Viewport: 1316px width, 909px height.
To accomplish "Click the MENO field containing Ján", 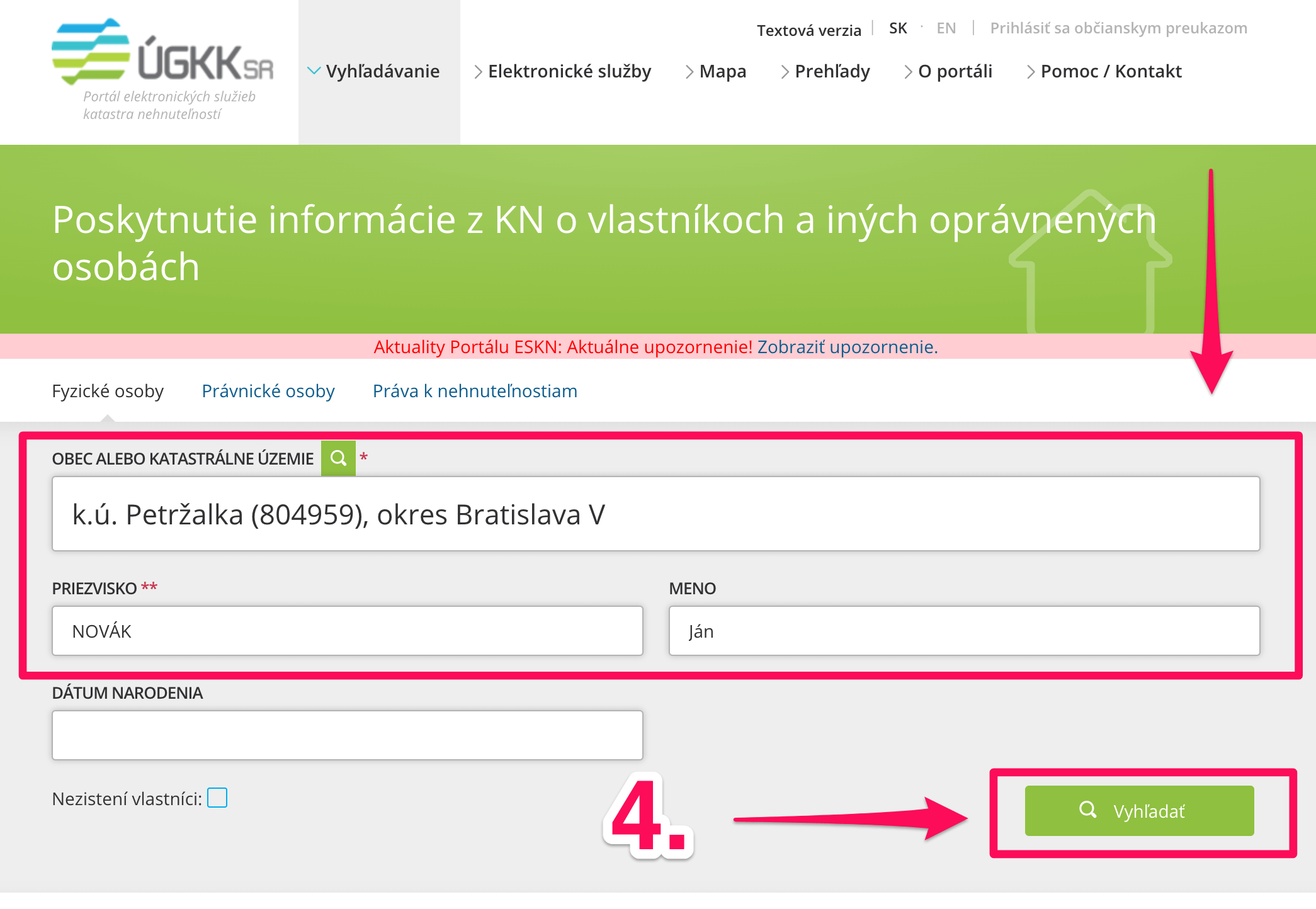I will coord(964,631).
